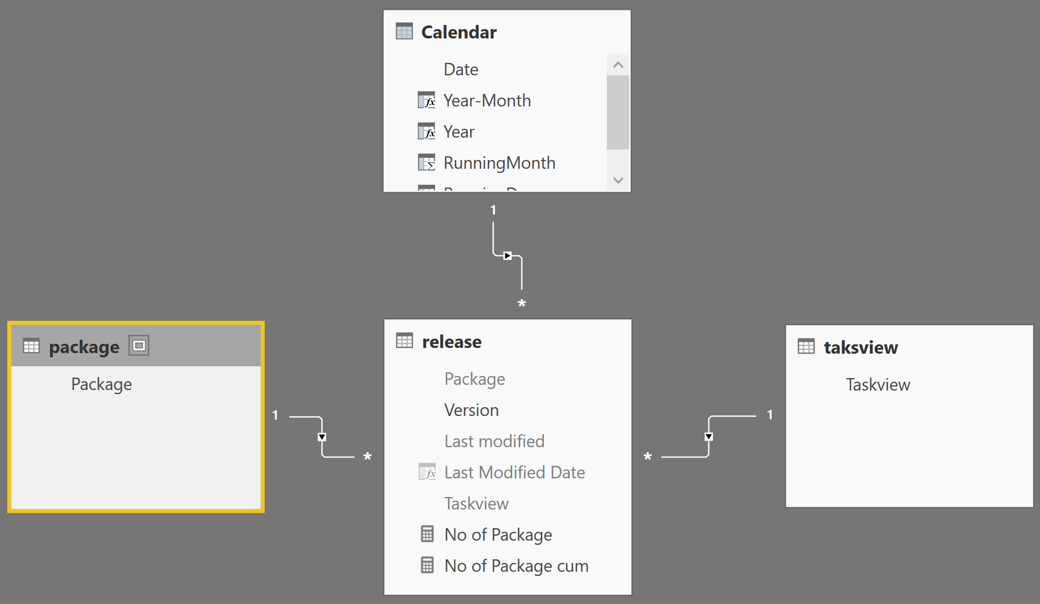This screenshot has width=1040, height=604.
Task: Click the Last Modified Date column icon
Action: pyautogui.click(x=427, y=472)
